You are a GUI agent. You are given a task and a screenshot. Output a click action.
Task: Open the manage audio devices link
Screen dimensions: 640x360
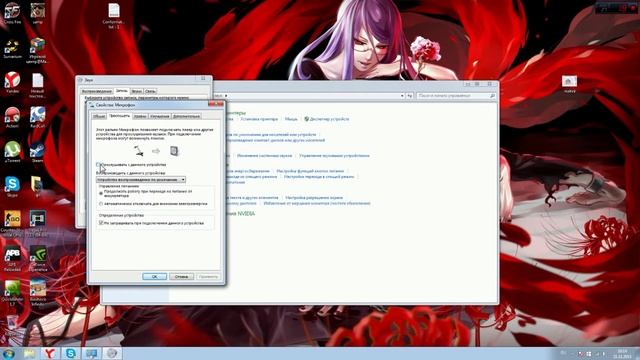coord(334,156)
